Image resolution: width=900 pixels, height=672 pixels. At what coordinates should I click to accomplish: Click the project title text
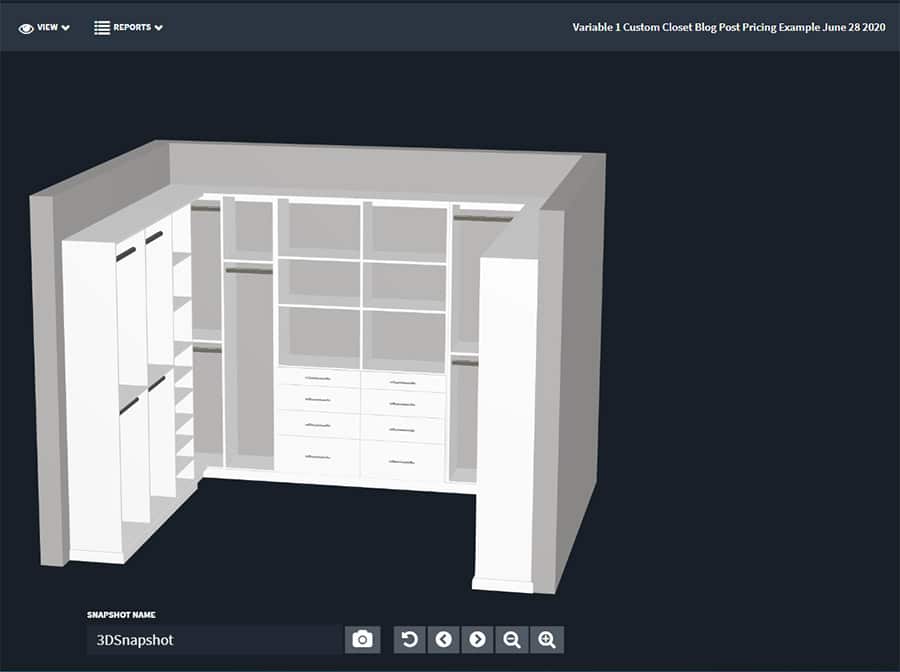pos(728,27)
